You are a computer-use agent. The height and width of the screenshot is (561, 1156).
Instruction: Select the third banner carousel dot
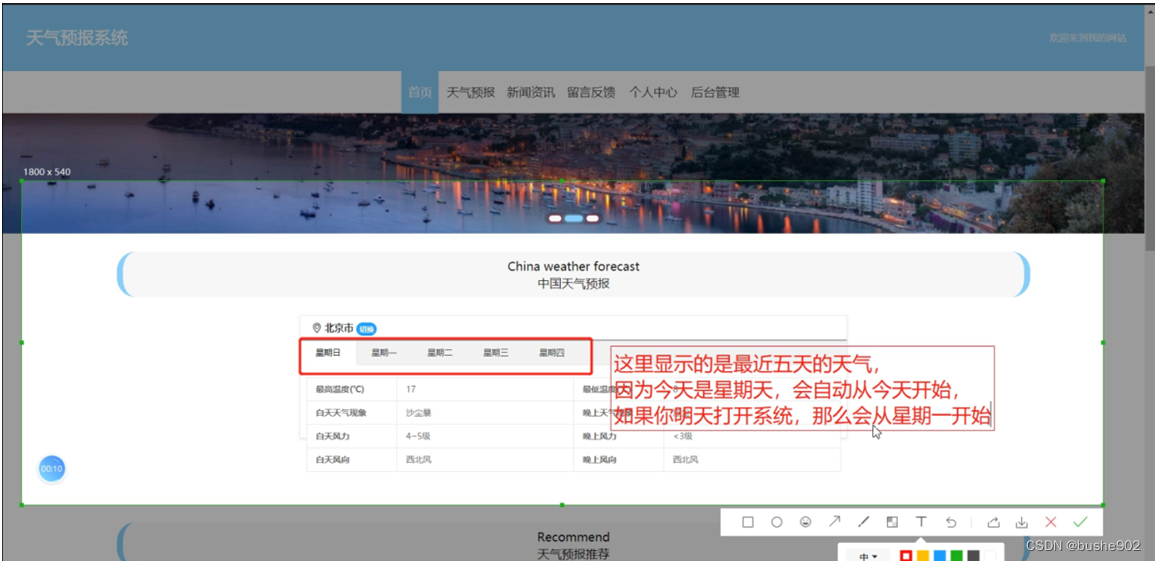click(x=592, y=218)
